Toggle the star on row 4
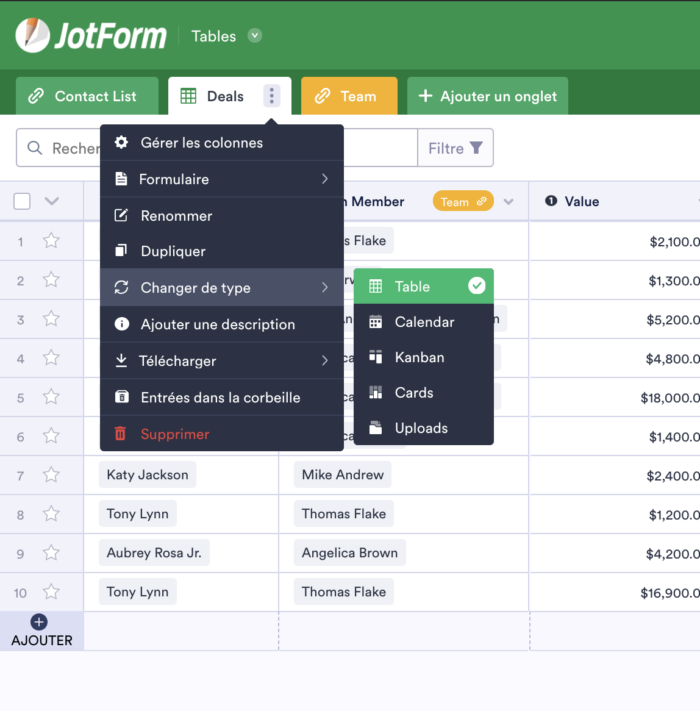This screenshot has width=700, height=711. click(x=51, y=357)
